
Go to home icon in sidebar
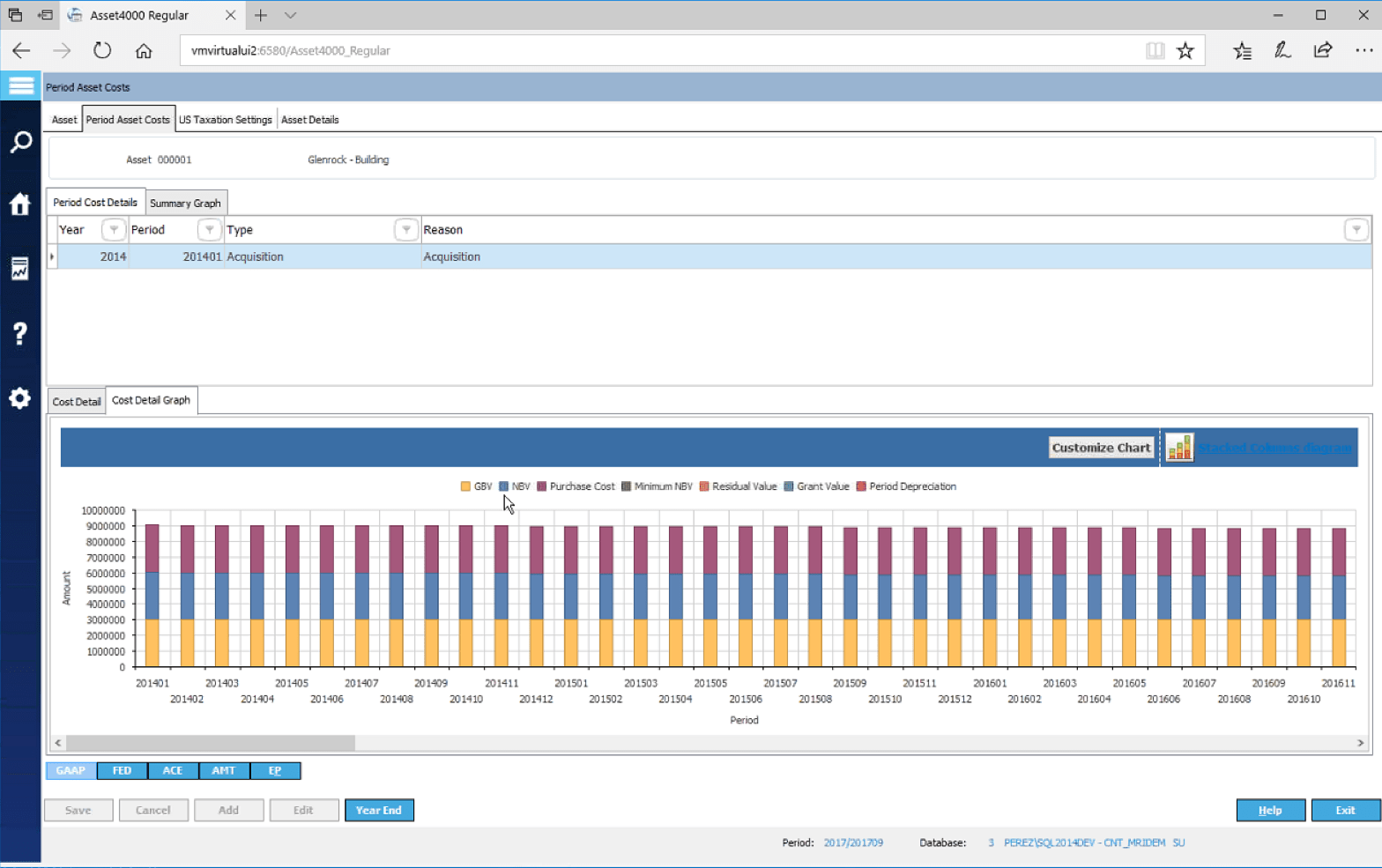tap(20, 204)
